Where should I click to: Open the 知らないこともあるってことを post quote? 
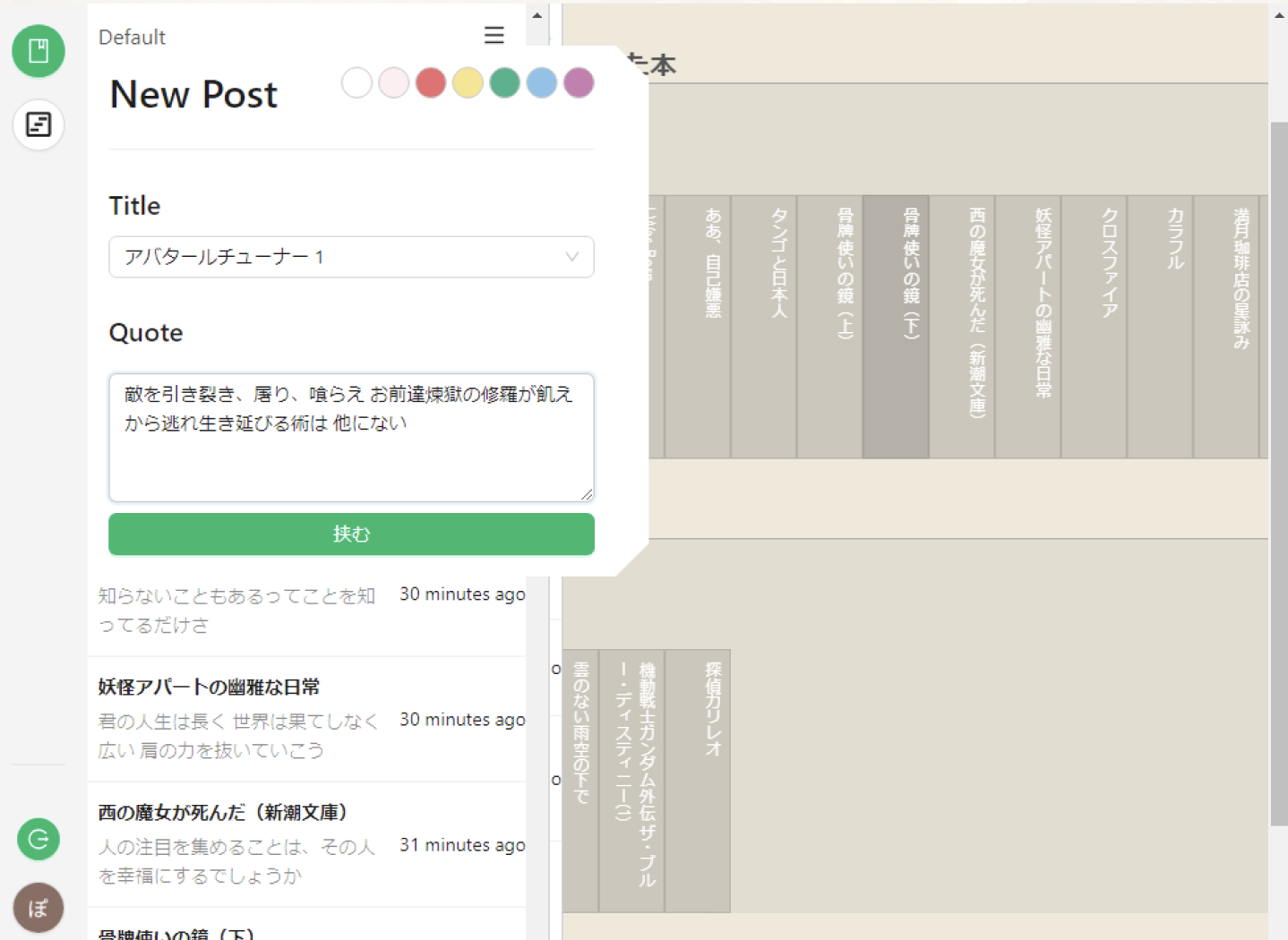[x=236, y=610]
